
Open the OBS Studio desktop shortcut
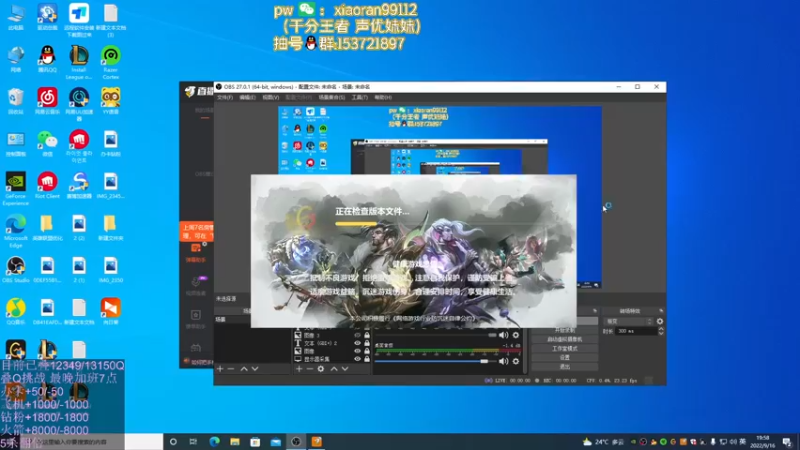[16, 270]
